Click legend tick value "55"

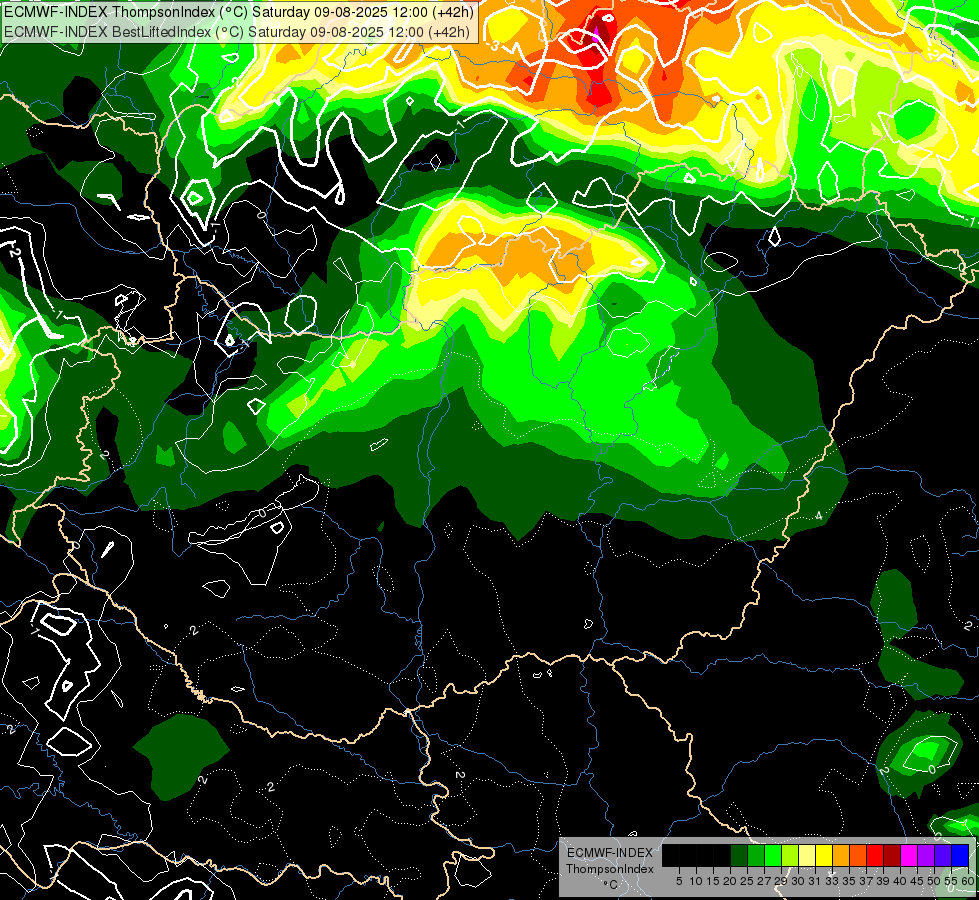[x=952, y=881]
